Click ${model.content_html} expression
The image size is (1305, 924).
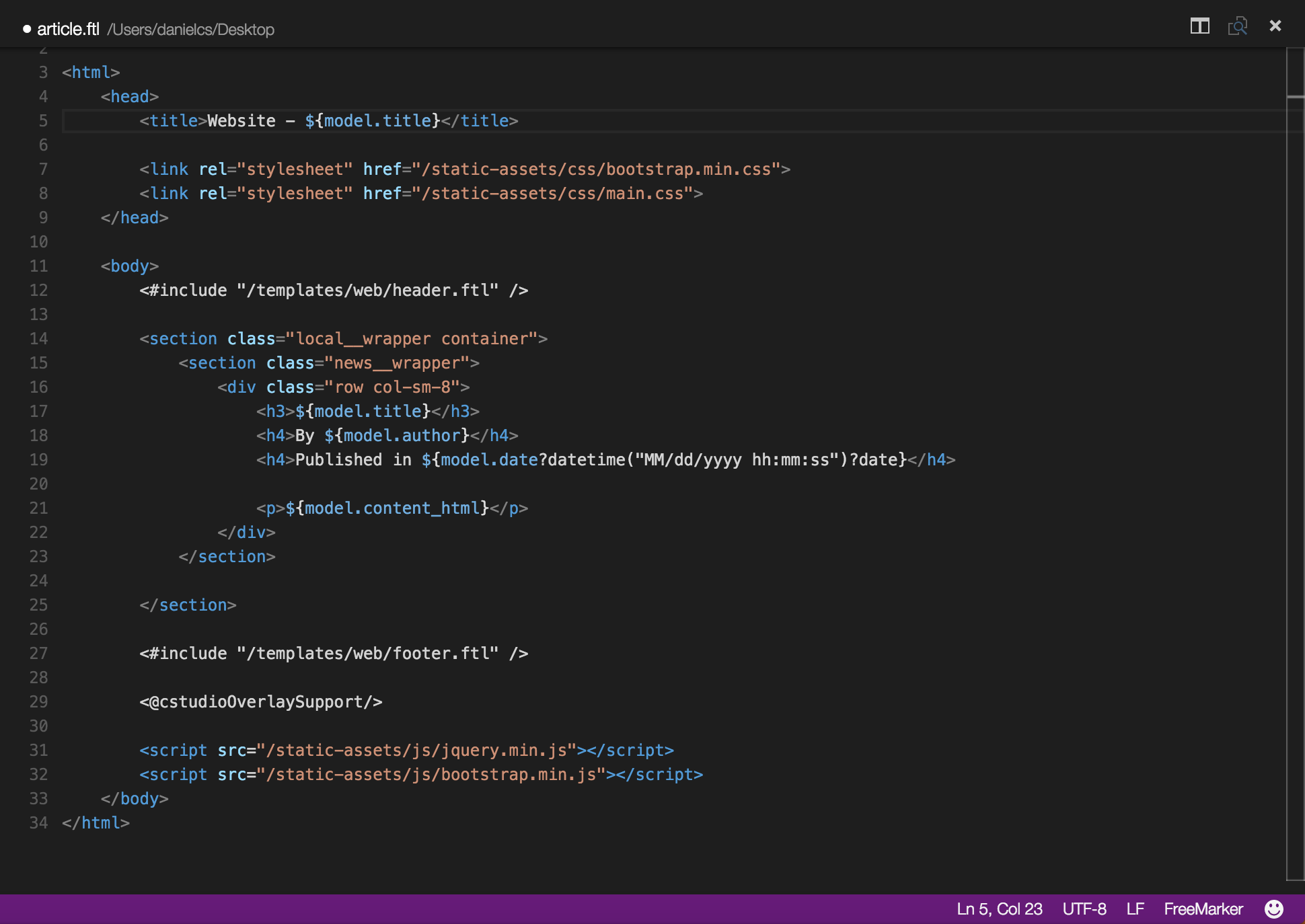(x=387, y=508)
